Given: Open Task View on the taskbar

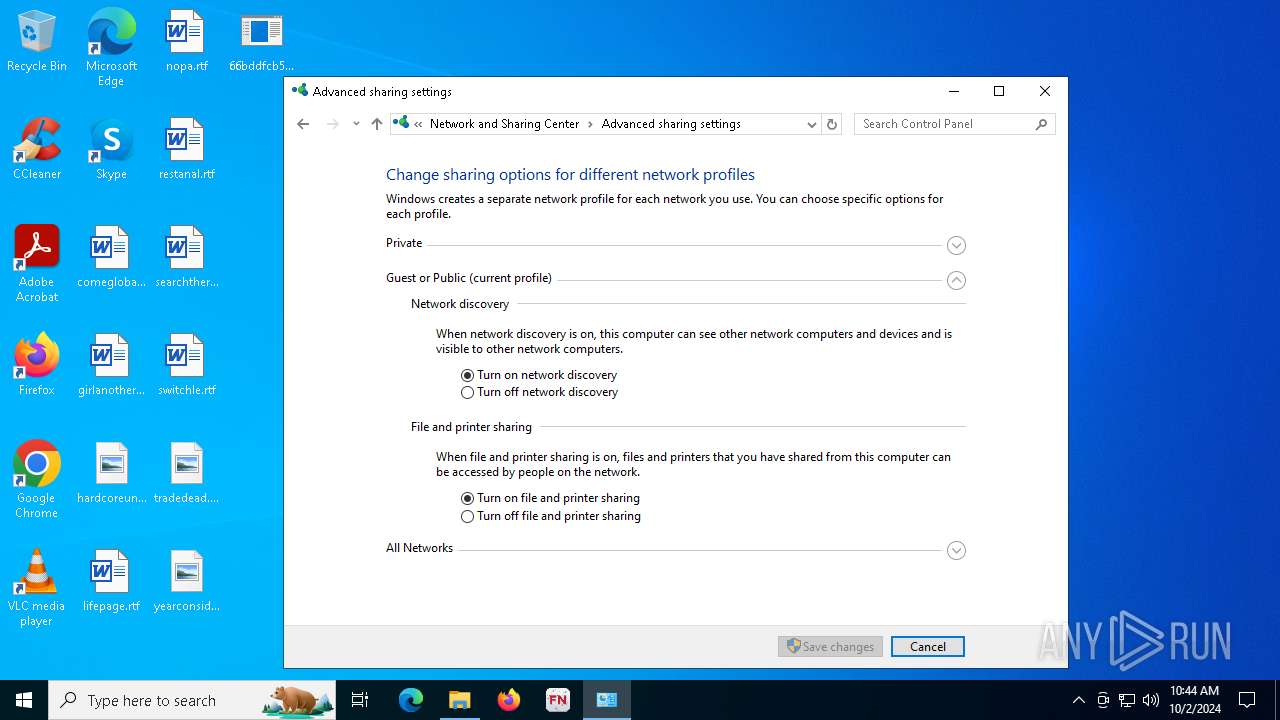Looking at the screenshot, I should (360, 700).
